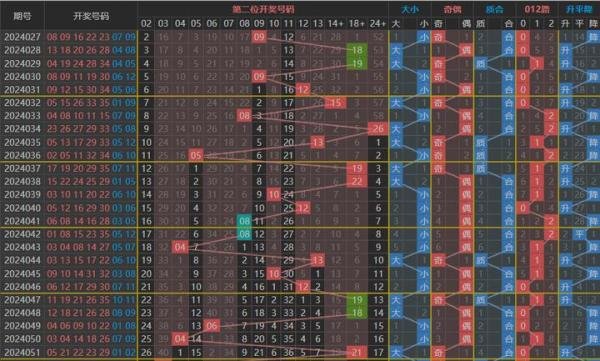This screenshot has height=361, width=600.
Task: Click teal 08 cell in row 2024042
Action: point(244,234)
